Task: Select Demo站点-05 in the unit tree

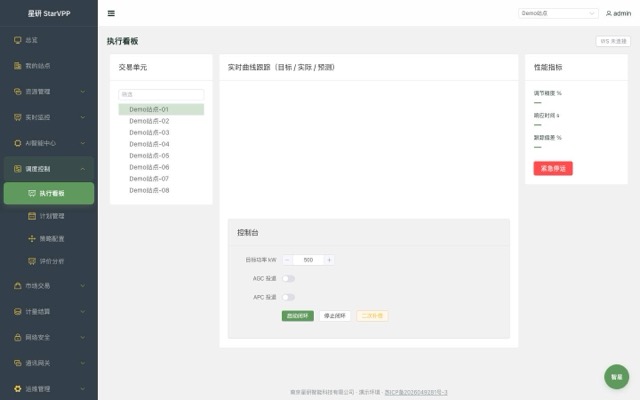Action: 161,156
